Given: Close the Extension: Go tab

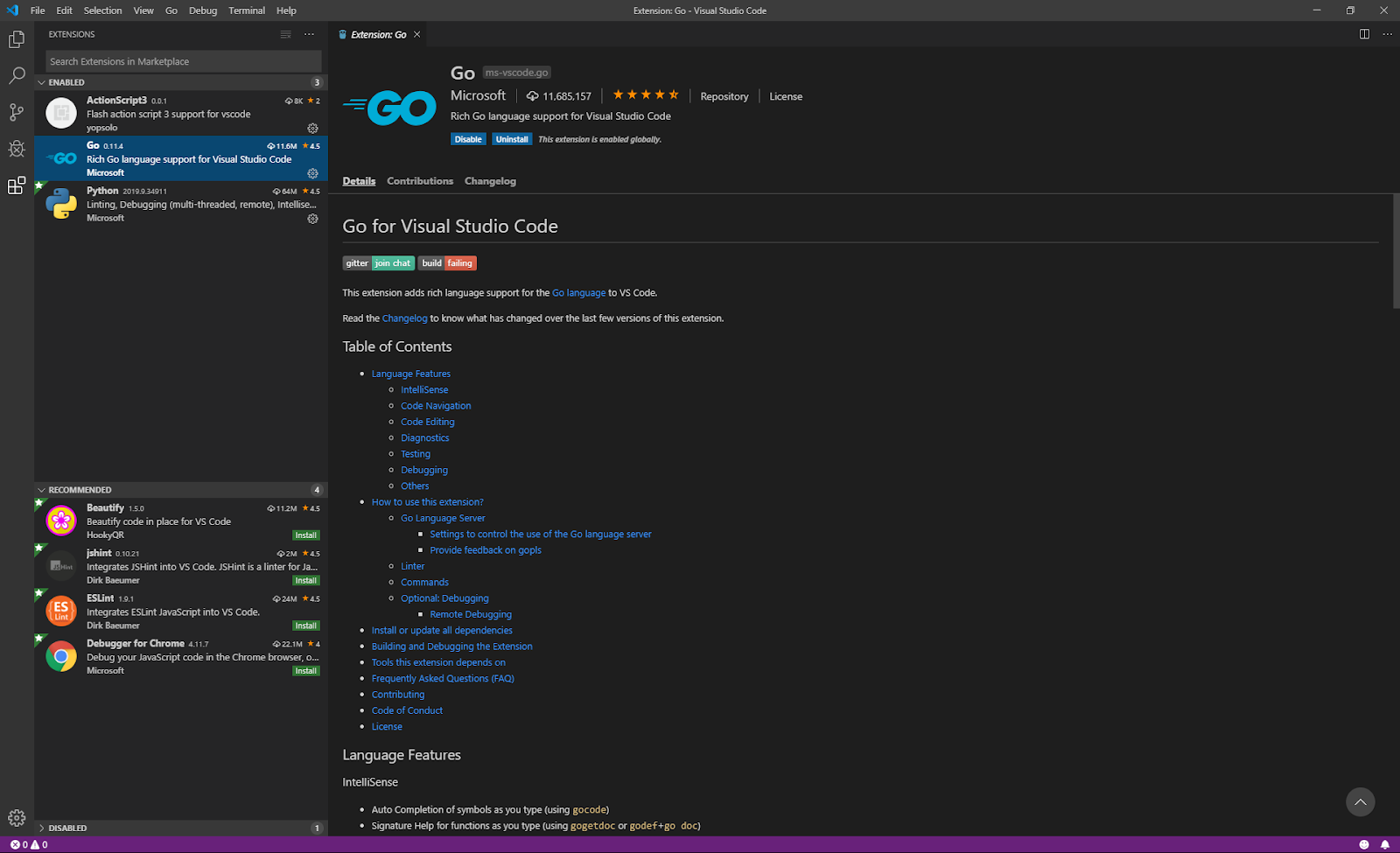Looking at the screenshot, I should (417, 35).
